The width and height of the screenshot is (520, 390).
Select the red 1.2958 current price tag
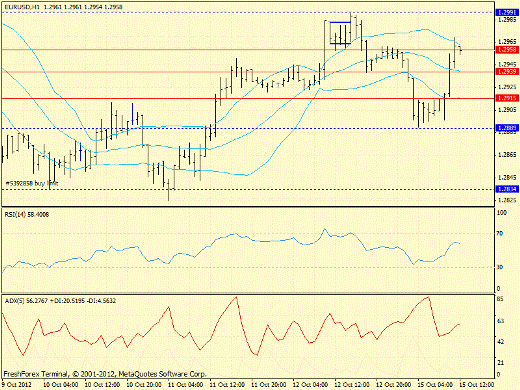pos(507,50)
